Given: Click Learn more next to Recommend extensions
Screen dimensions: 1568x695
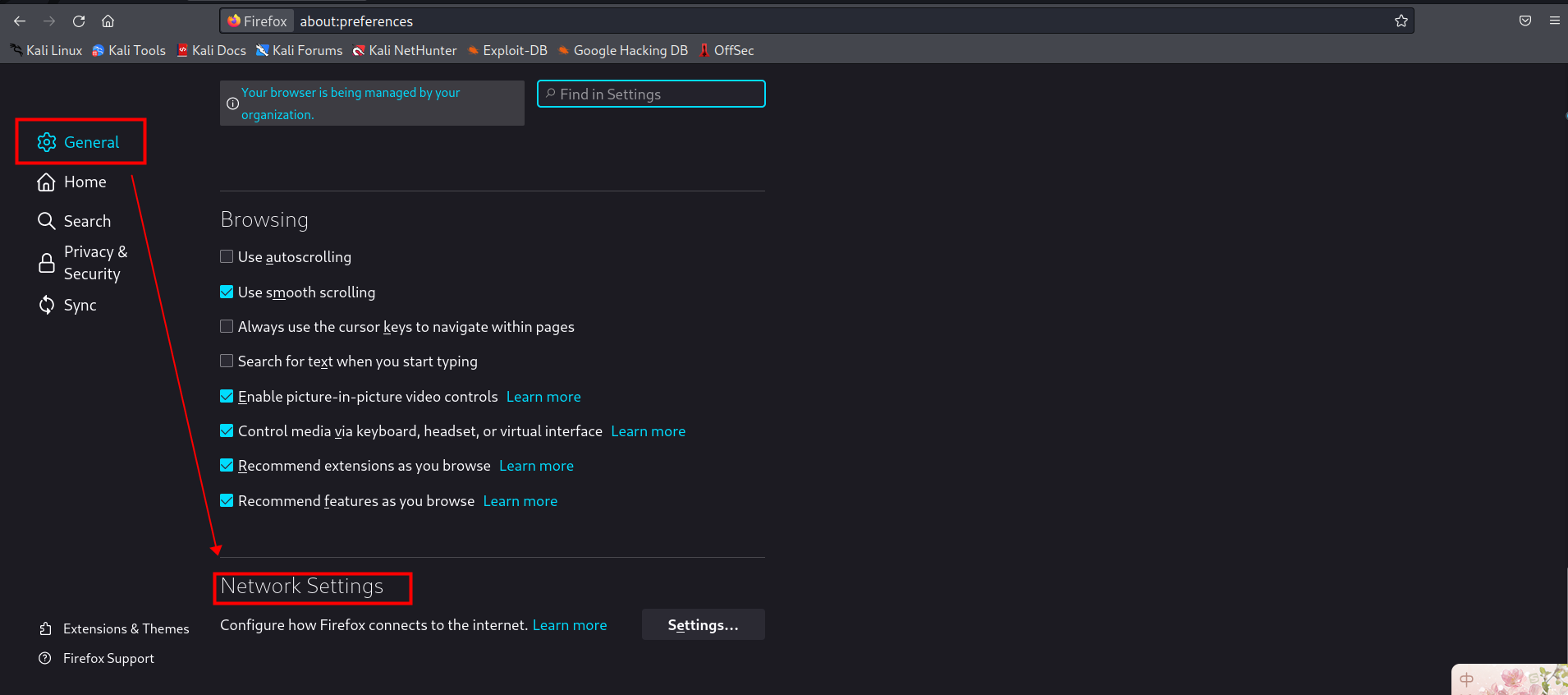Looking at the screenshot, I should [536, 466].
